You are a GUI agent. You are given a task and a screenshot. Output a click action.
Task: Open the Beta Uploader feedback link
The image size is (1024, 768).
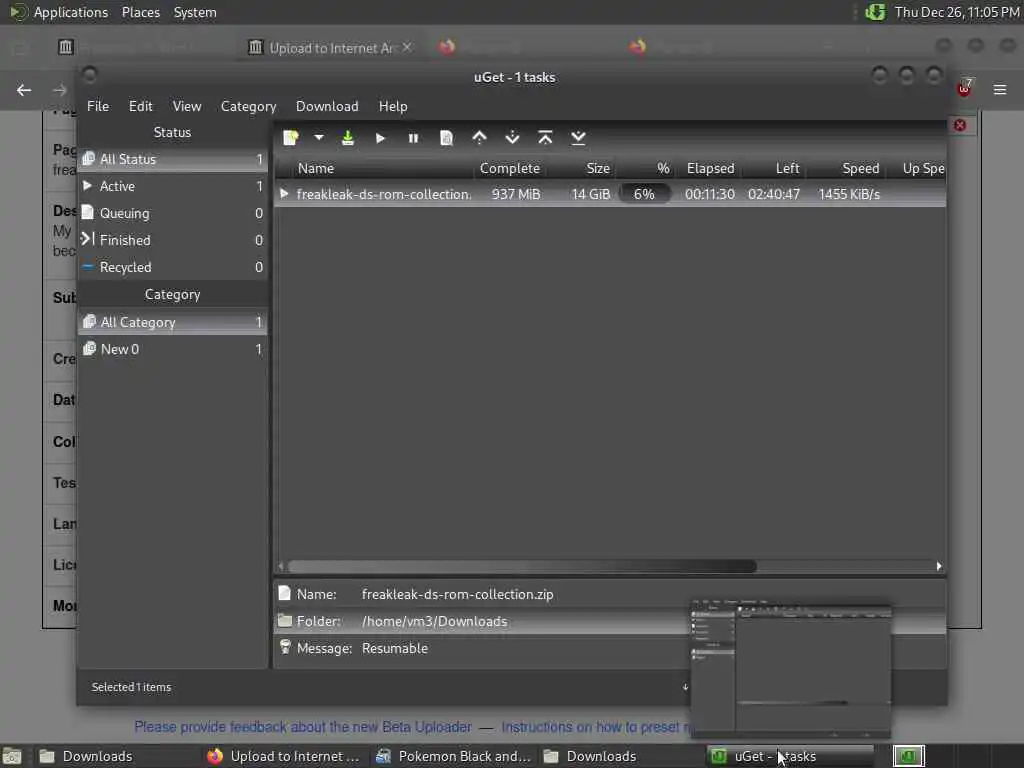[303, 727]
